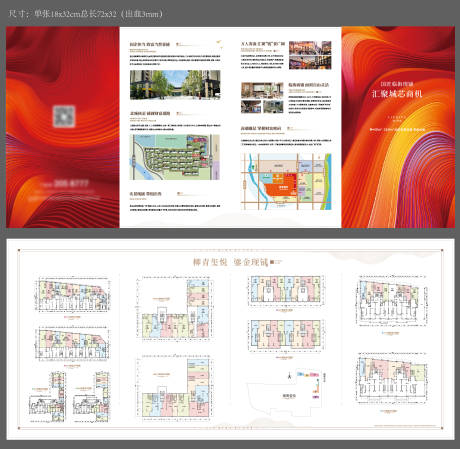Select the lower shopping street night photo

point(310,62)
